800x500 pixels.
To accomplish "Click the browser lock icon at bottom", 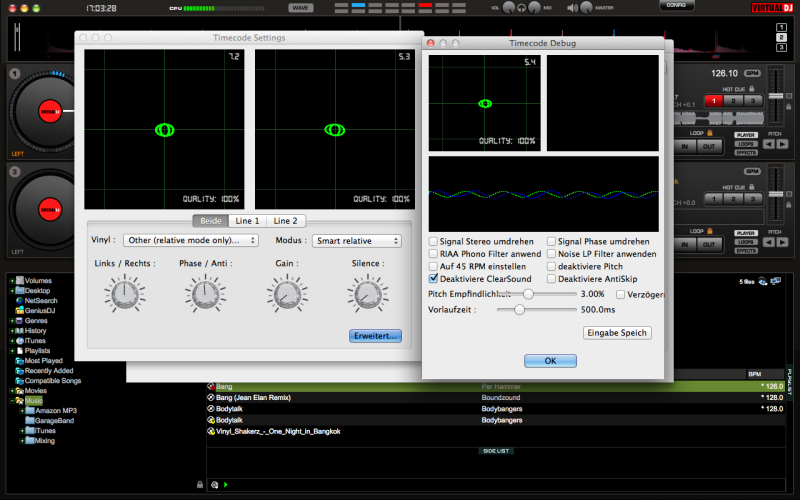I will [200, 485].
